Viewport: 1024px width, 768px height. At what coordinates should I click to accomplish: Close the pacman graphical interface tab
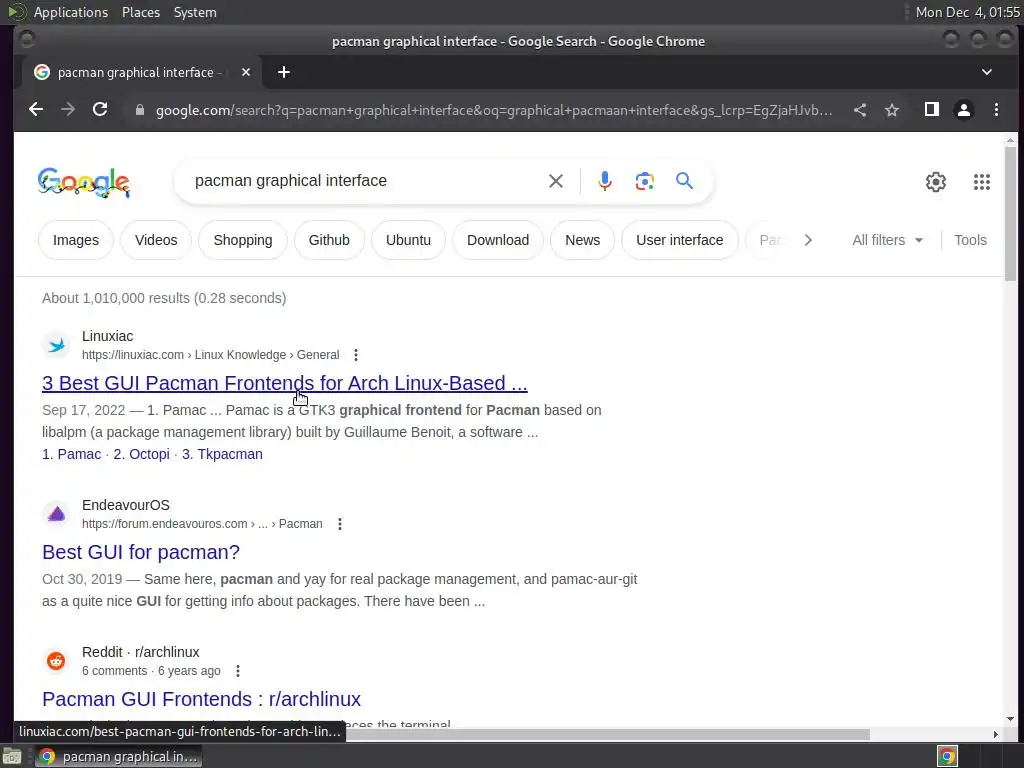pyautogui.click(x=246, y=72)
